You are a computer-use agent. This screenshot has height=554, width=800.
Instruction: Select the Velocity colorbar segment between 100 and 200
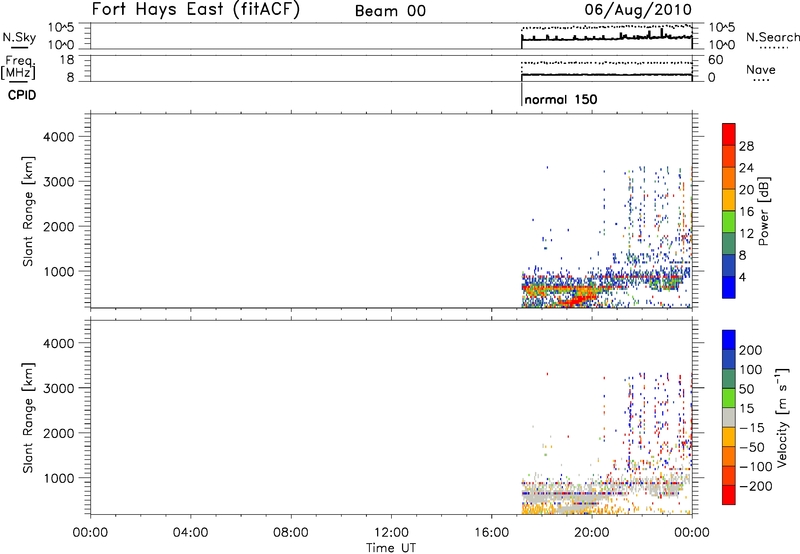[729, 360]
